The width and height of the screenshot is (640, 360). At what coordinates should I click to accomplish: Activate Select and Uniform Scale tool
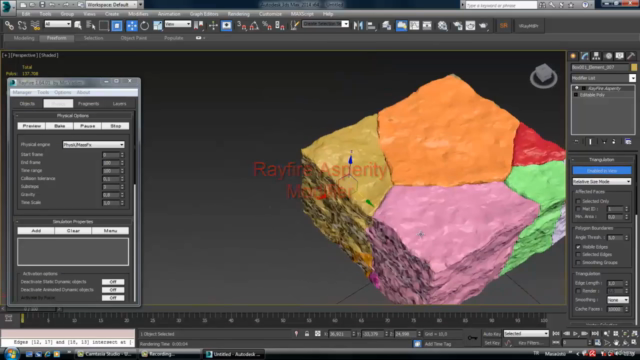click(158, 26)
